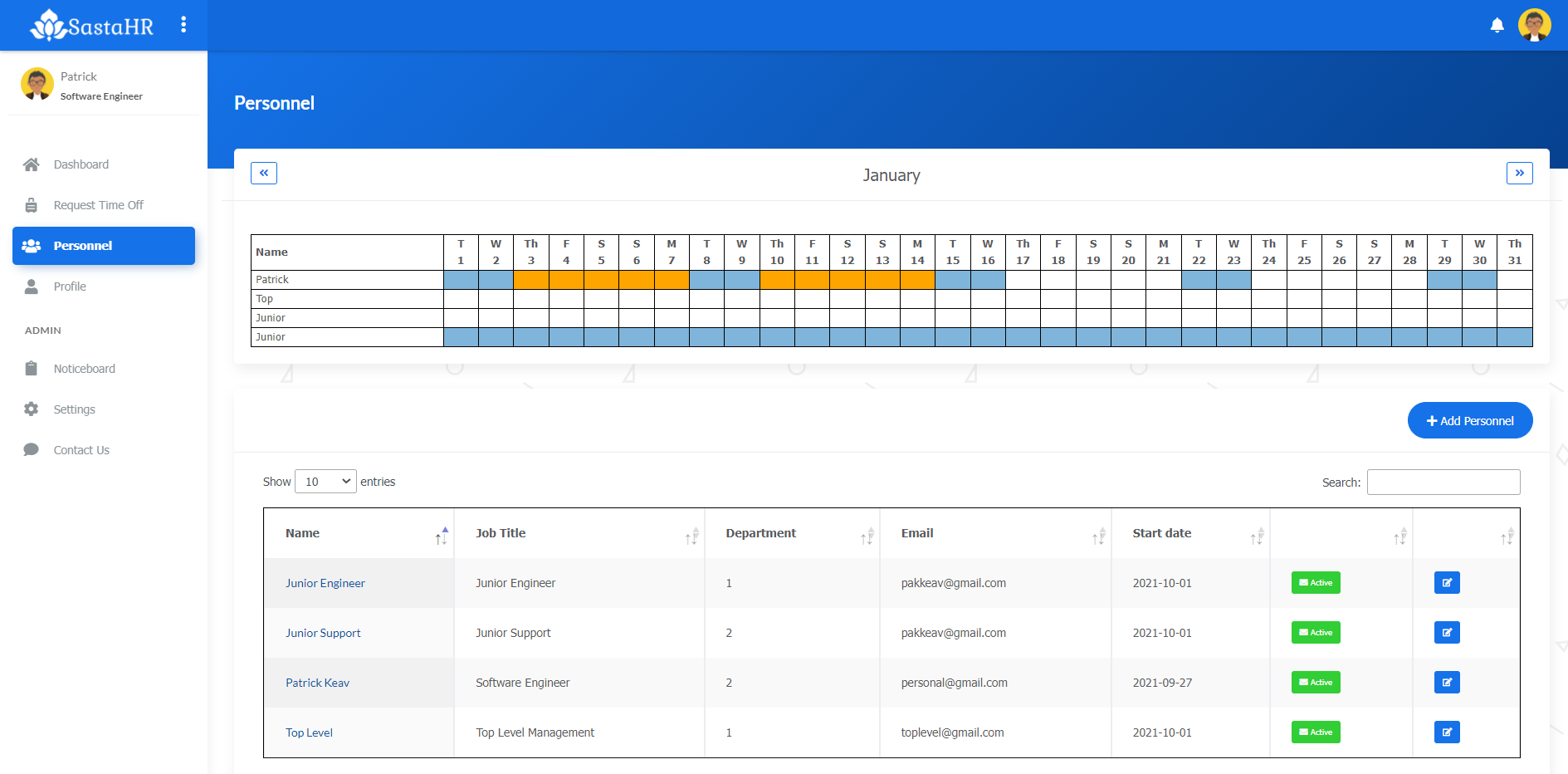The height and width of the screenshot is (774, 1568).
Task: Click the personal@gmail.com email cell
Action: [955, 683]
